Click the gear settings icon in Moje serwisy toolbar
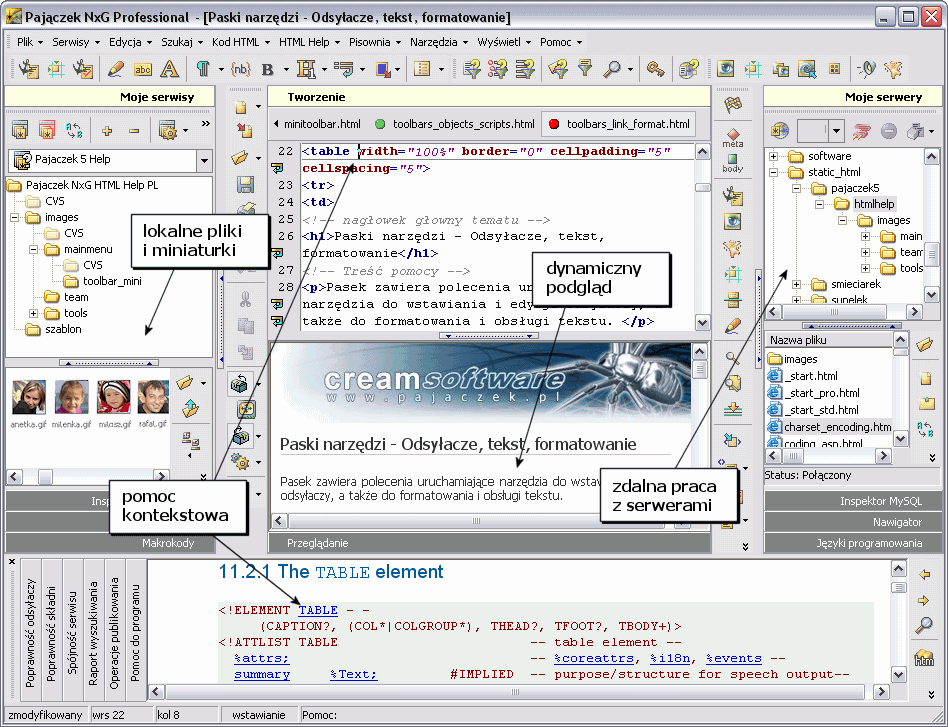 click(x=167, y=130)
